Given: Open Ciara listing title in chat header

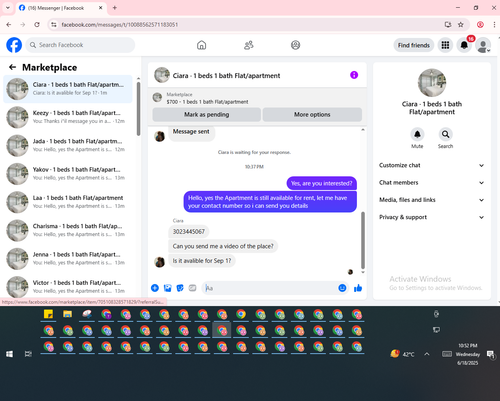Looking at the screenshot, I should (226, 76).
